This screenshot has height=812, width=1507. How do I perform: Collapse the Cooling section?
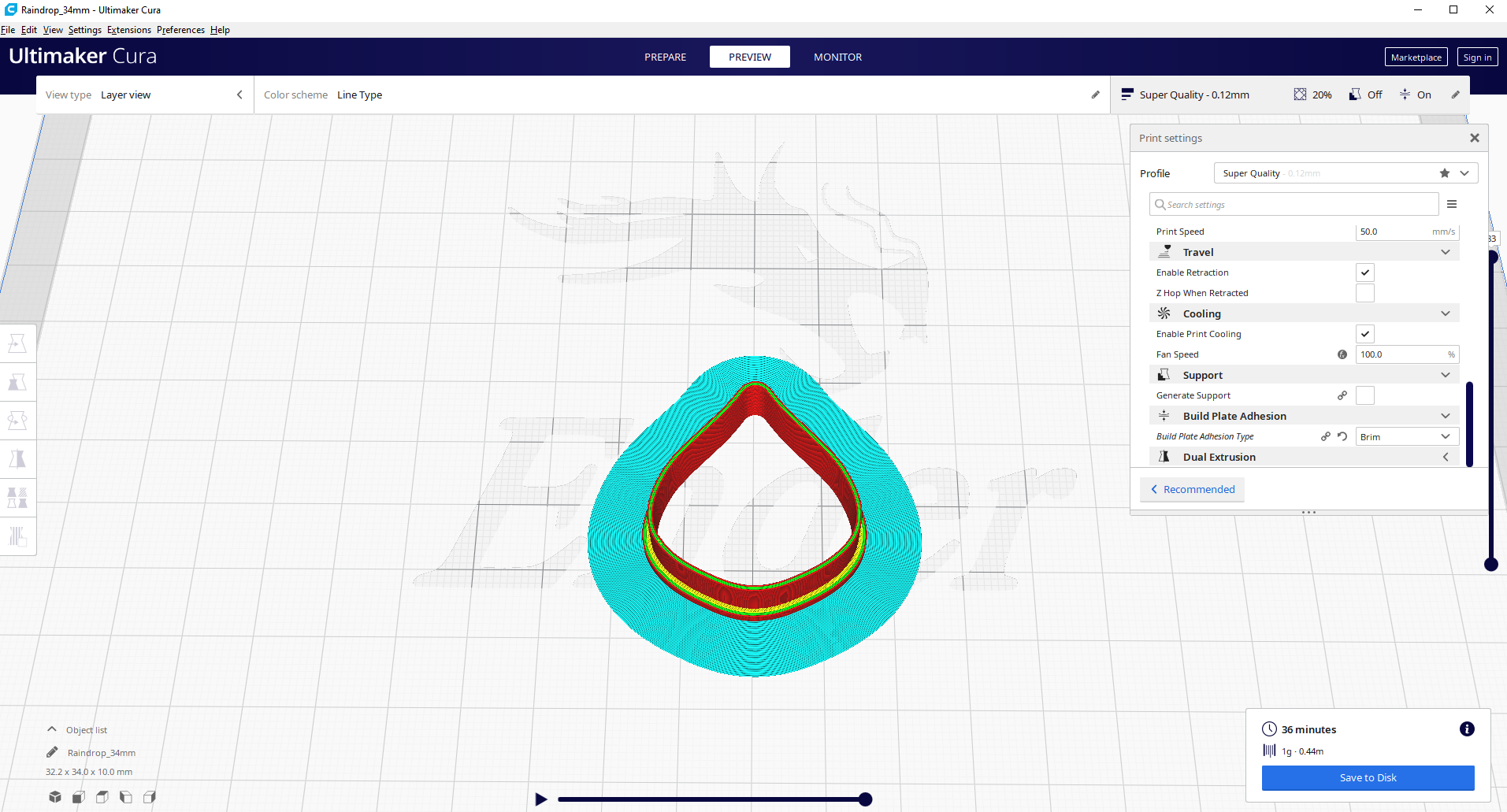1446,313
